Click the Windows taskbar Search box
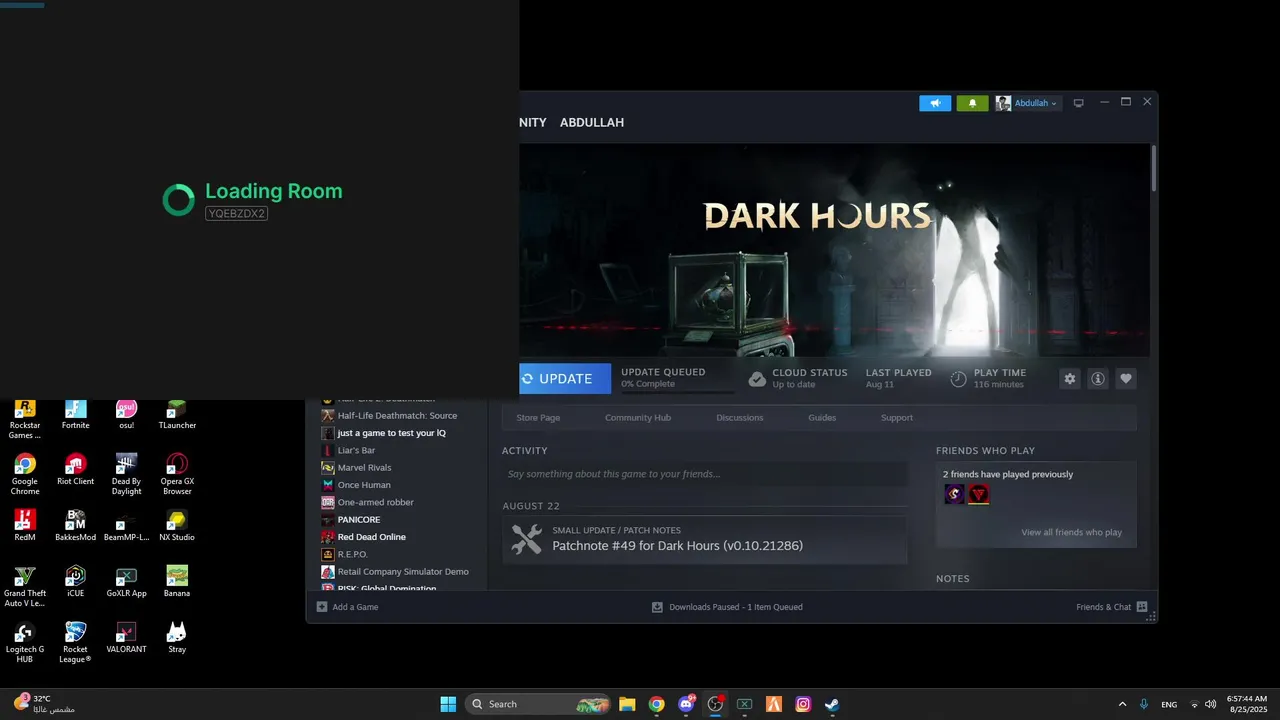 [x=537, y=704]
